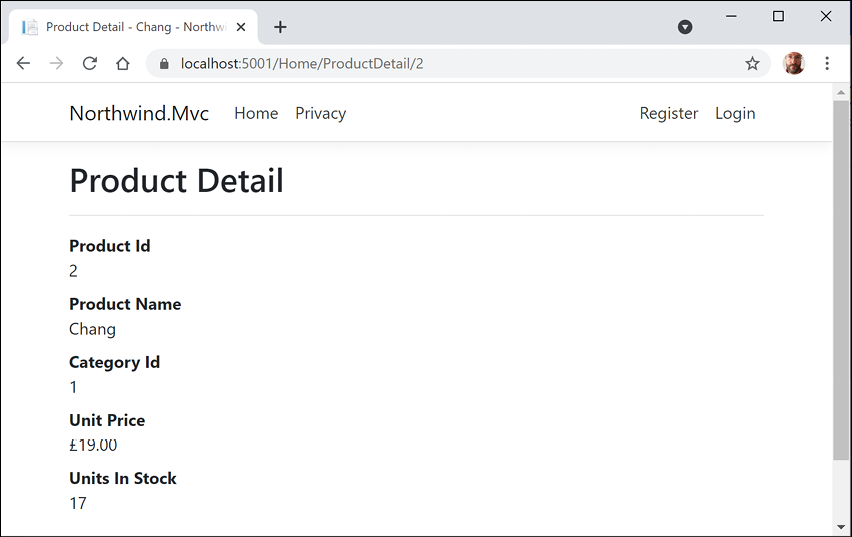852x537 pixels.
Task: Click the scrollbar down arrow
Action: (841, 526)
